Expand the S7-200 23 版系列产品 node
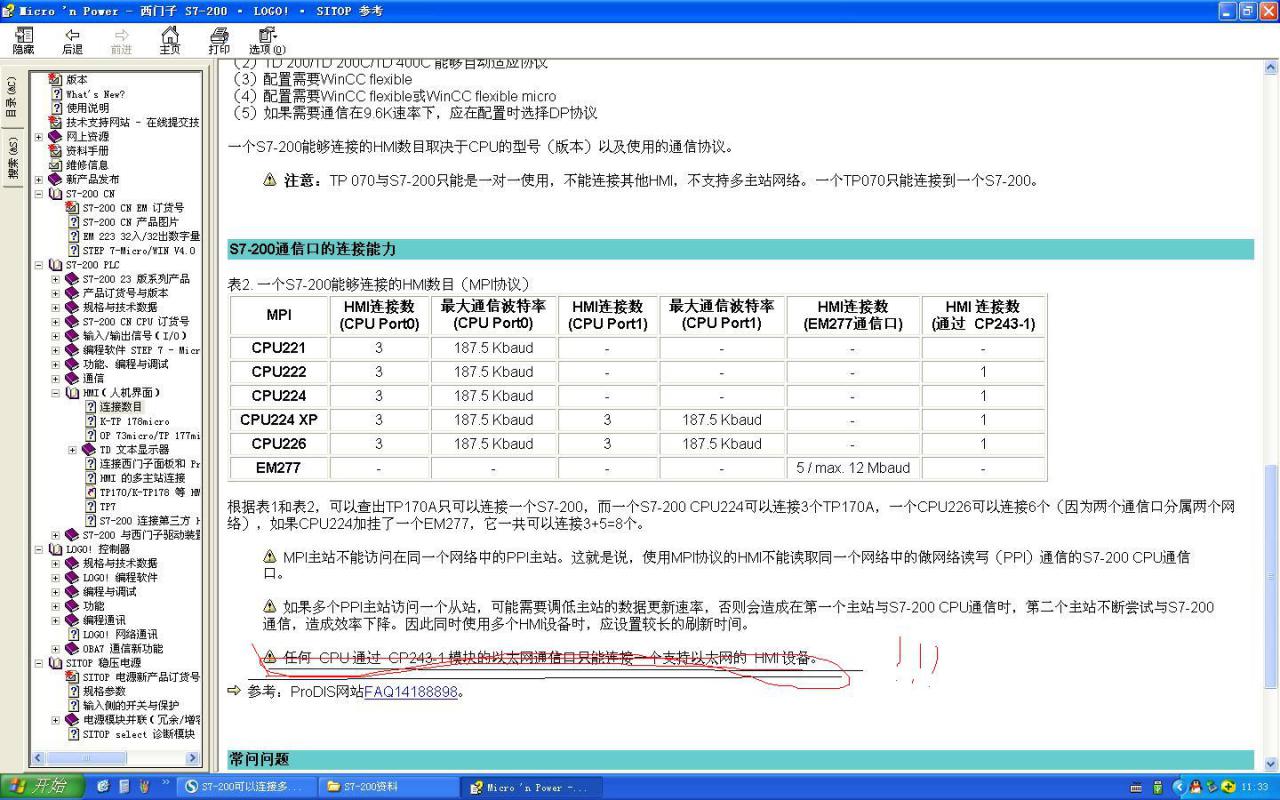 pos(56,279)
